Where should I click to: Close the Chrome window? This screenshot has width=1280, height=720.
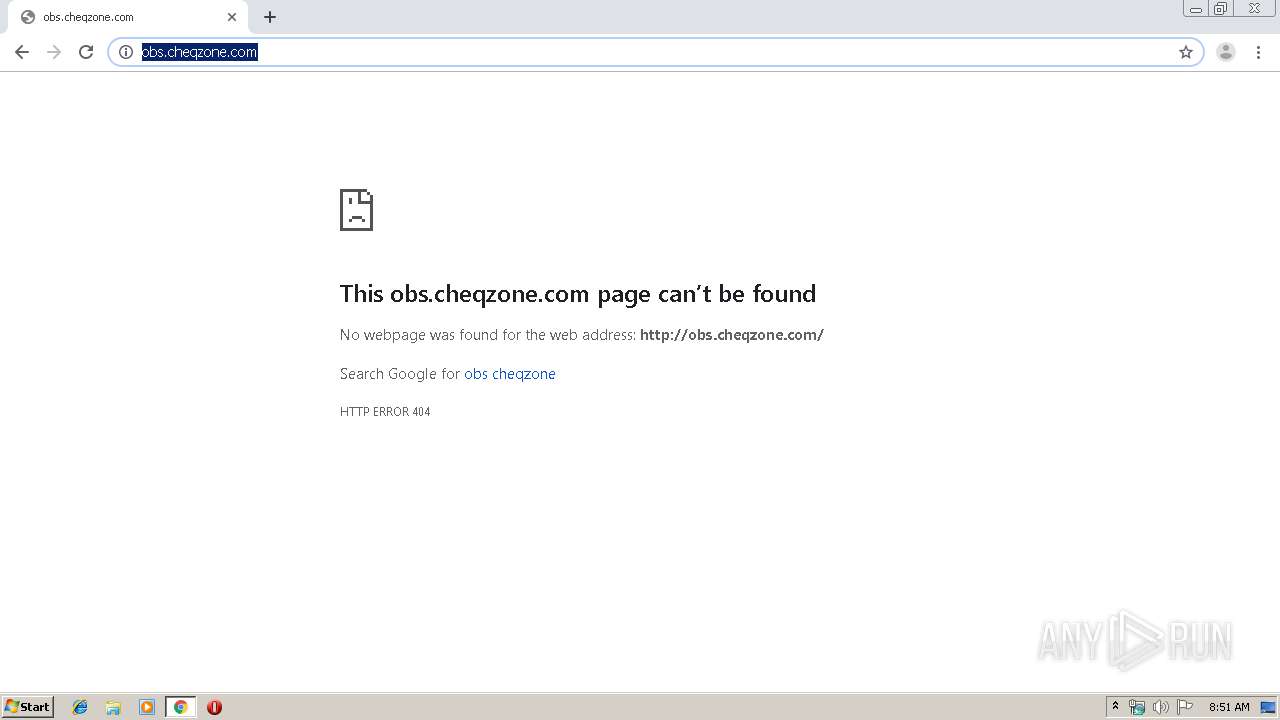click(x=1254, y=9)
